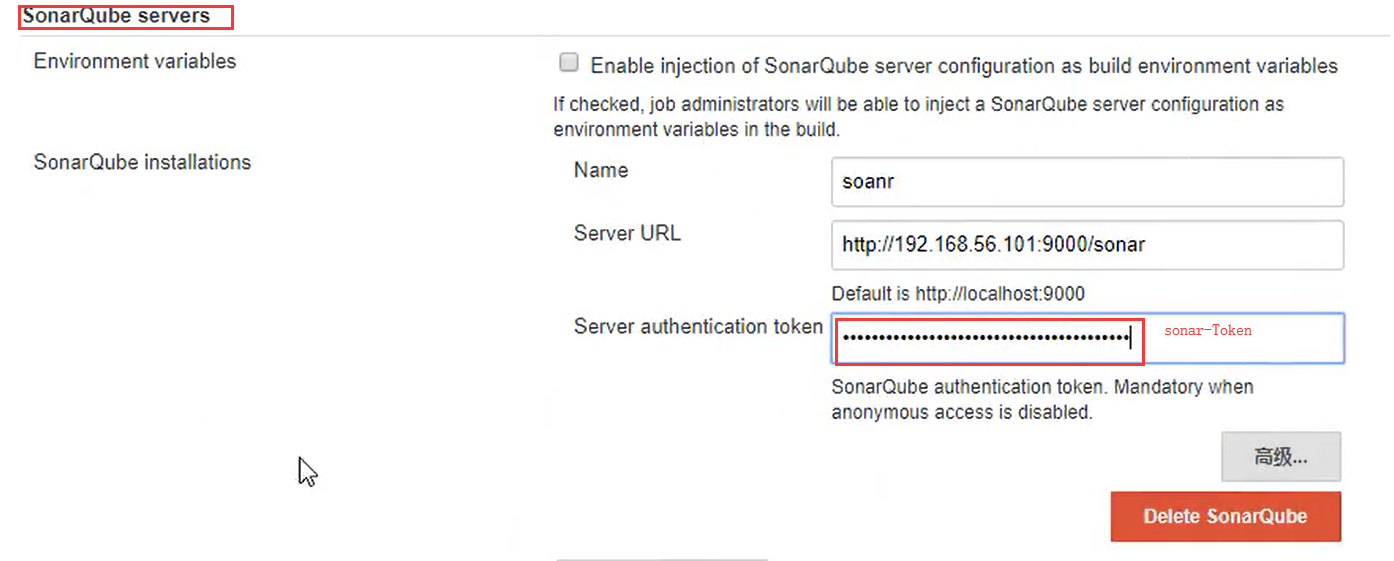Click the SonarQube installations label
Viewport: 1394px width, 561px height.
point(142,162)
